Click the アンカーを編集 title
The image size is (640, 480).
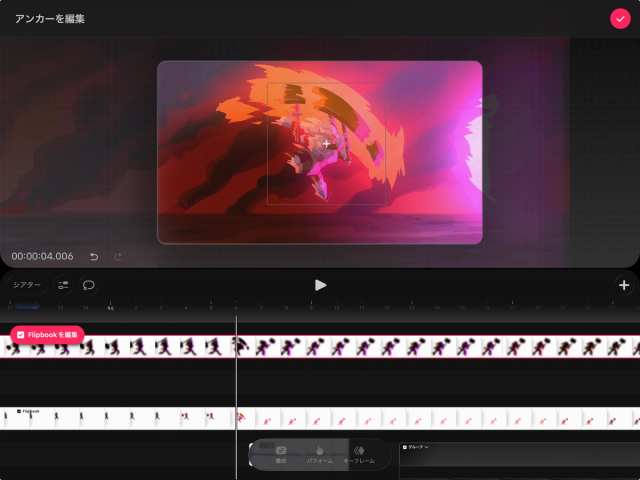(x=50, y=19)
